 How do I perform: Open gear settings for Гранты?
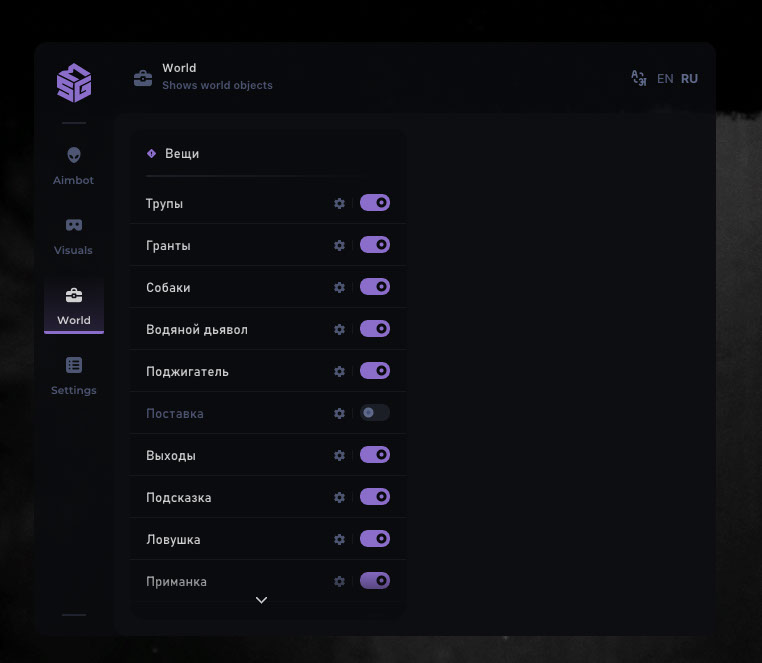point(339,245)
